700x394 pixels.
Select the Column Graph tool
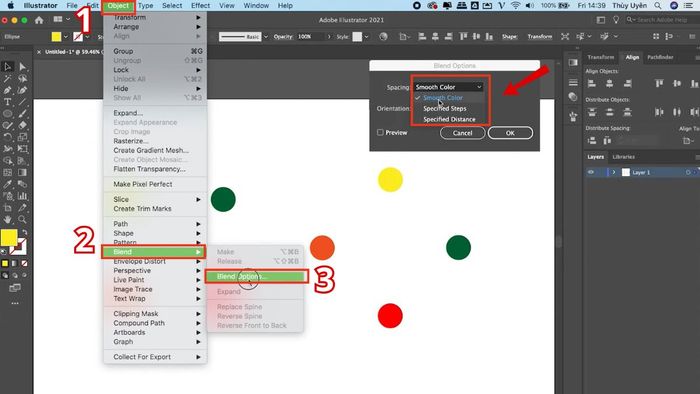pyautogui.click(x=22, y=196)
